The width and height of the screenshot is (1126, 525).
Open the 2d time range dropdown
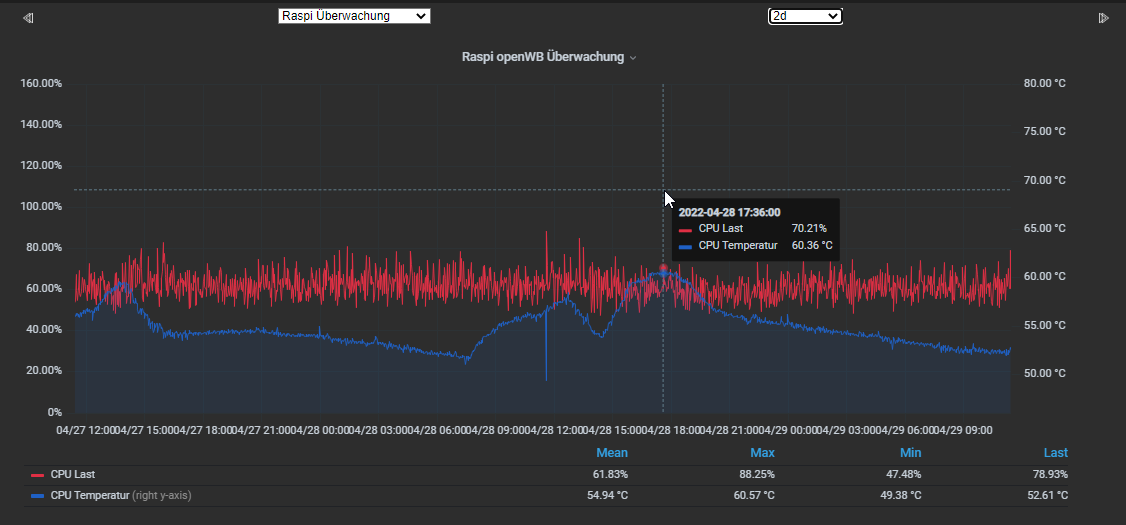click(x=805, y=16)
